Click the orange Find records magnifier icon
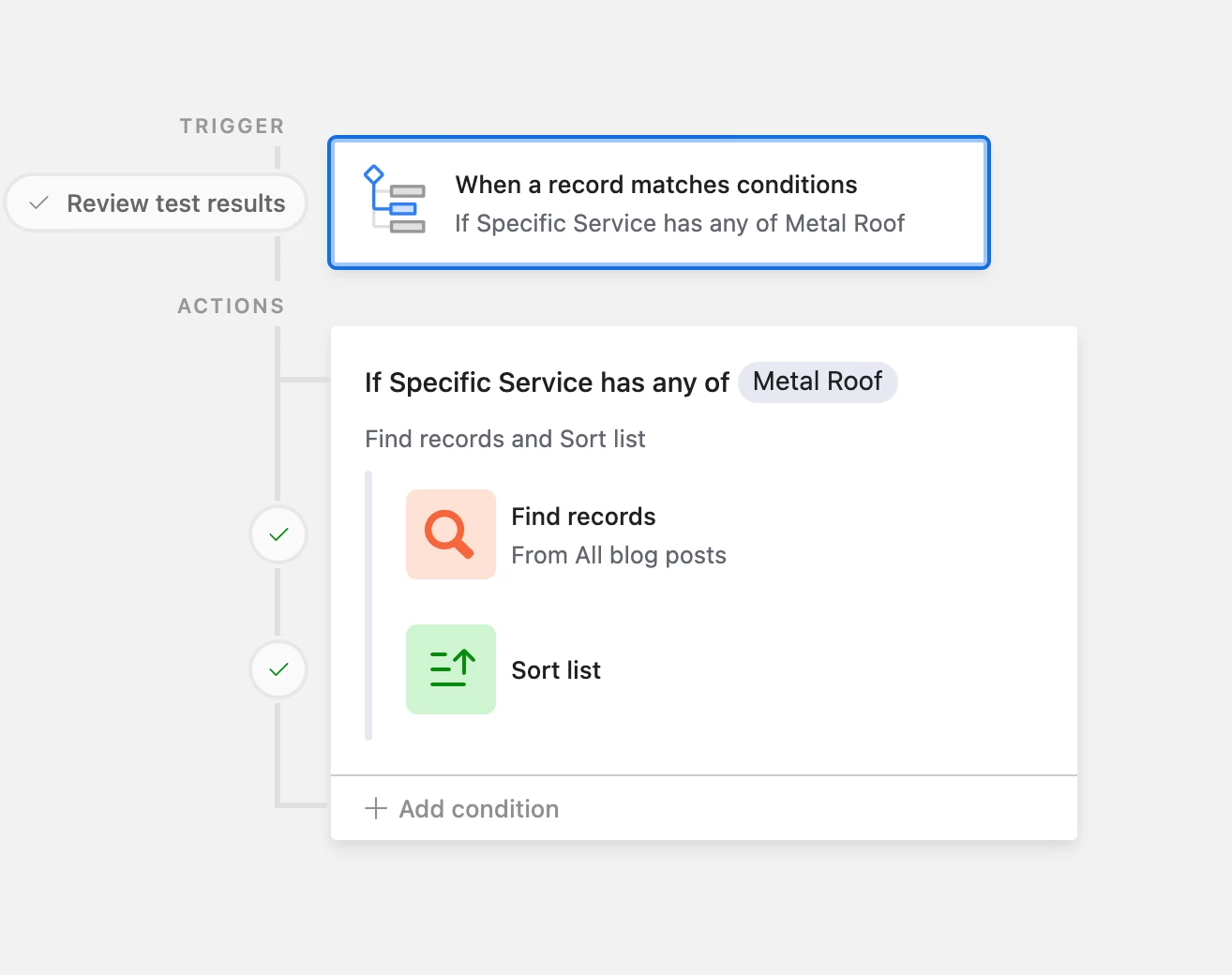The image size is (1232, 975). pyautogui.click(x=450, y=534)
